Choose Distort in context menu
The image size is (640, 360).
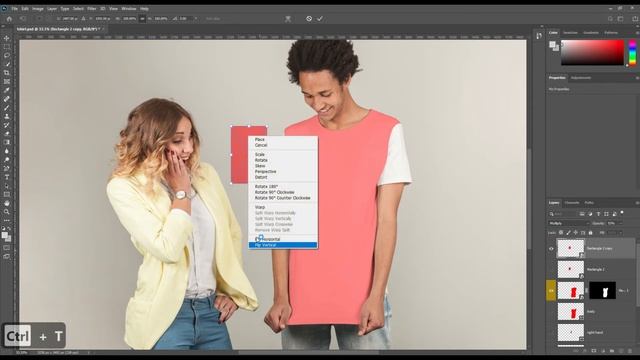[283, 178]
